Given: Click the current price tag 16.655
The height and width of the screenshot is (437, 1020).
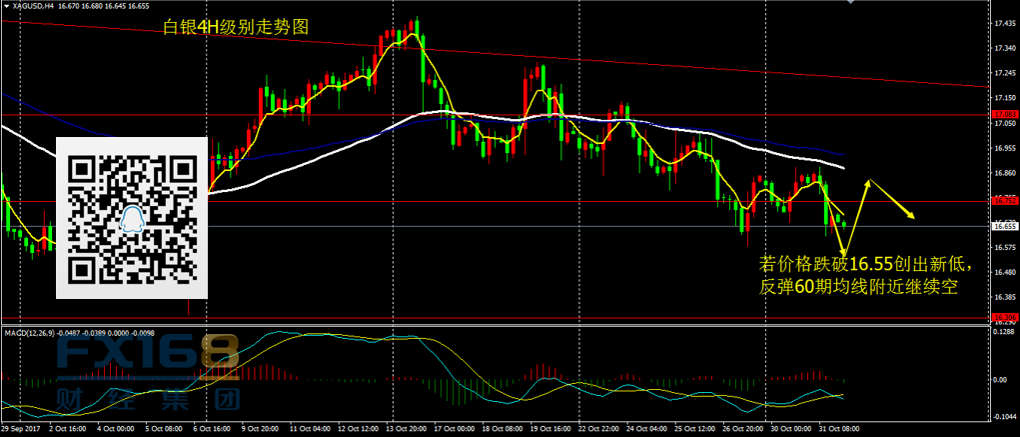Looking at the screenshot, I should 1003,227.
